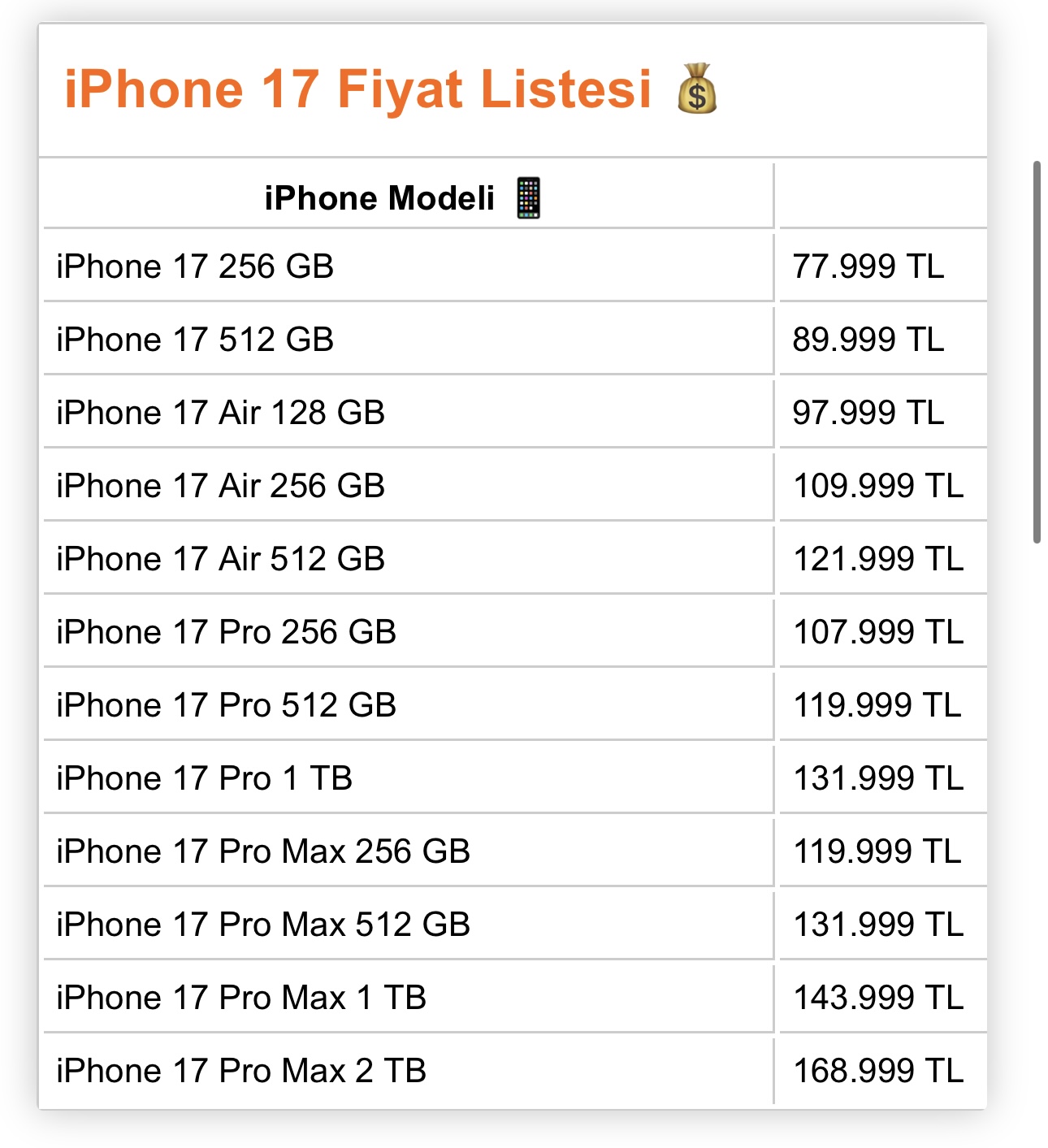Click the money bag emoji icon
This screenshot has width=1048, height=1148.
[x=697, y=89]
